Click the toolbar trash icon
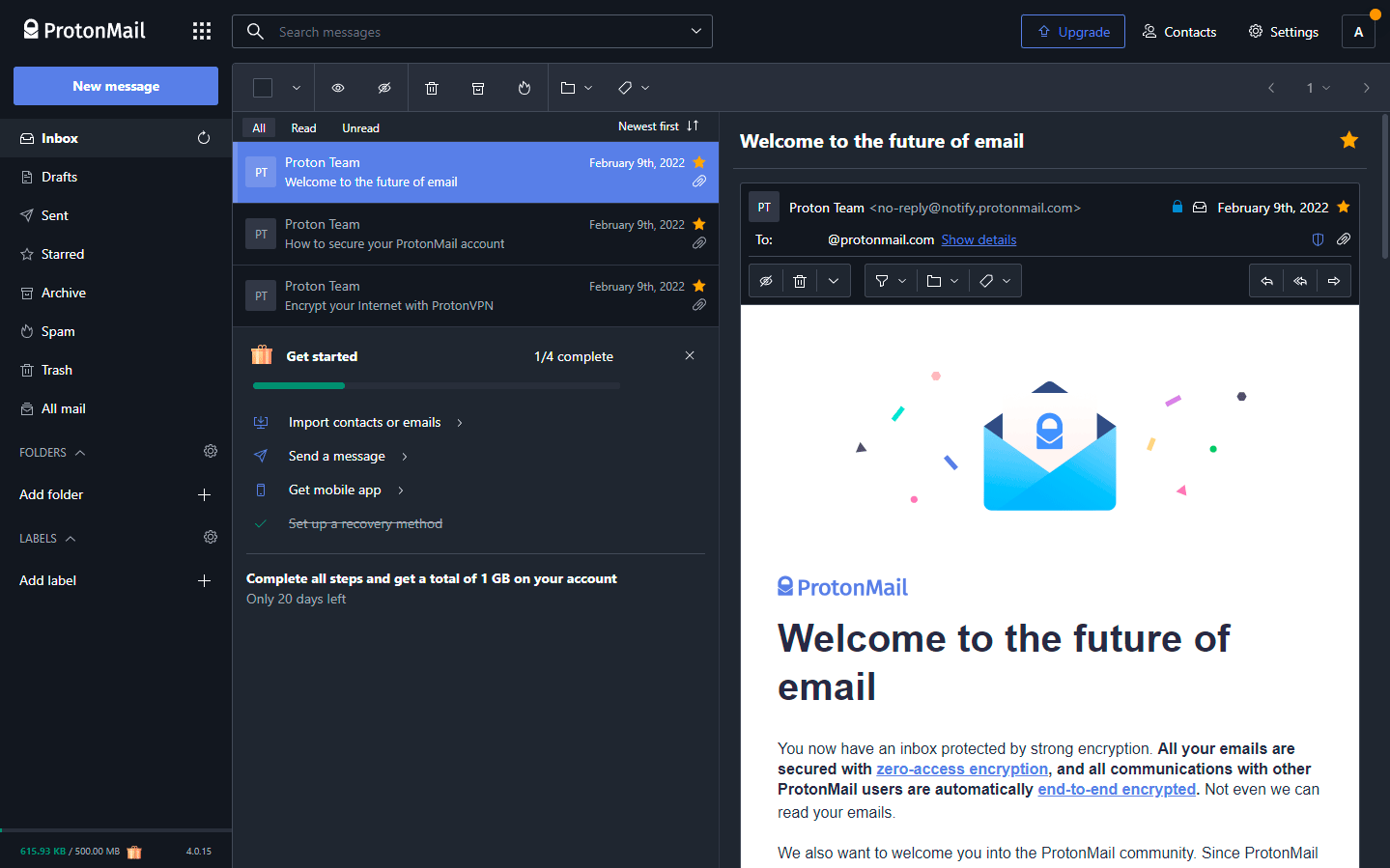1390x868 pixels. pos(432,88)
